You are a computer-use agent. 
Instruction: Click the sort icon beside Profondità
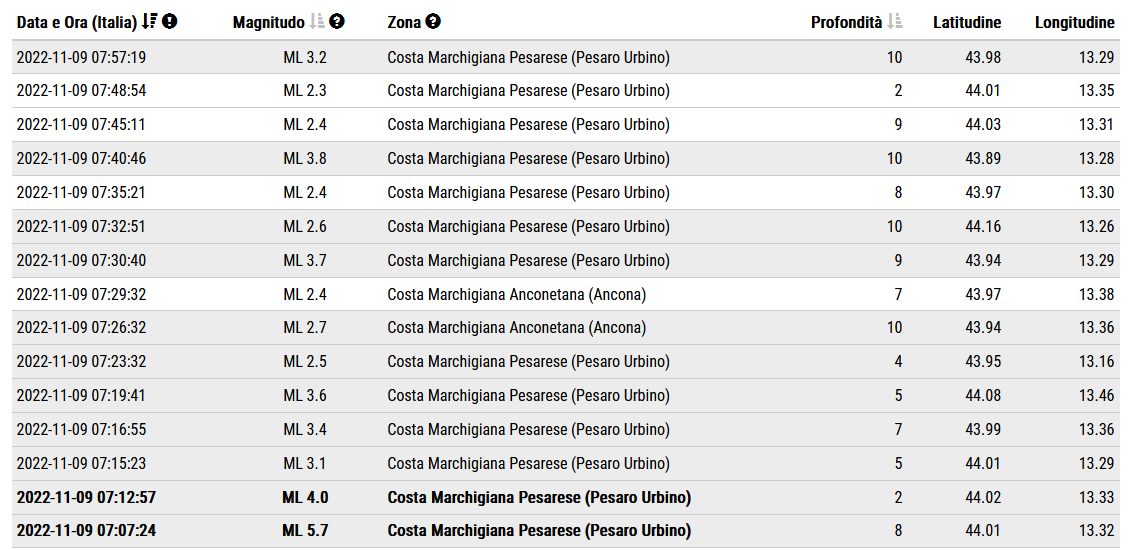click(895, 22)
